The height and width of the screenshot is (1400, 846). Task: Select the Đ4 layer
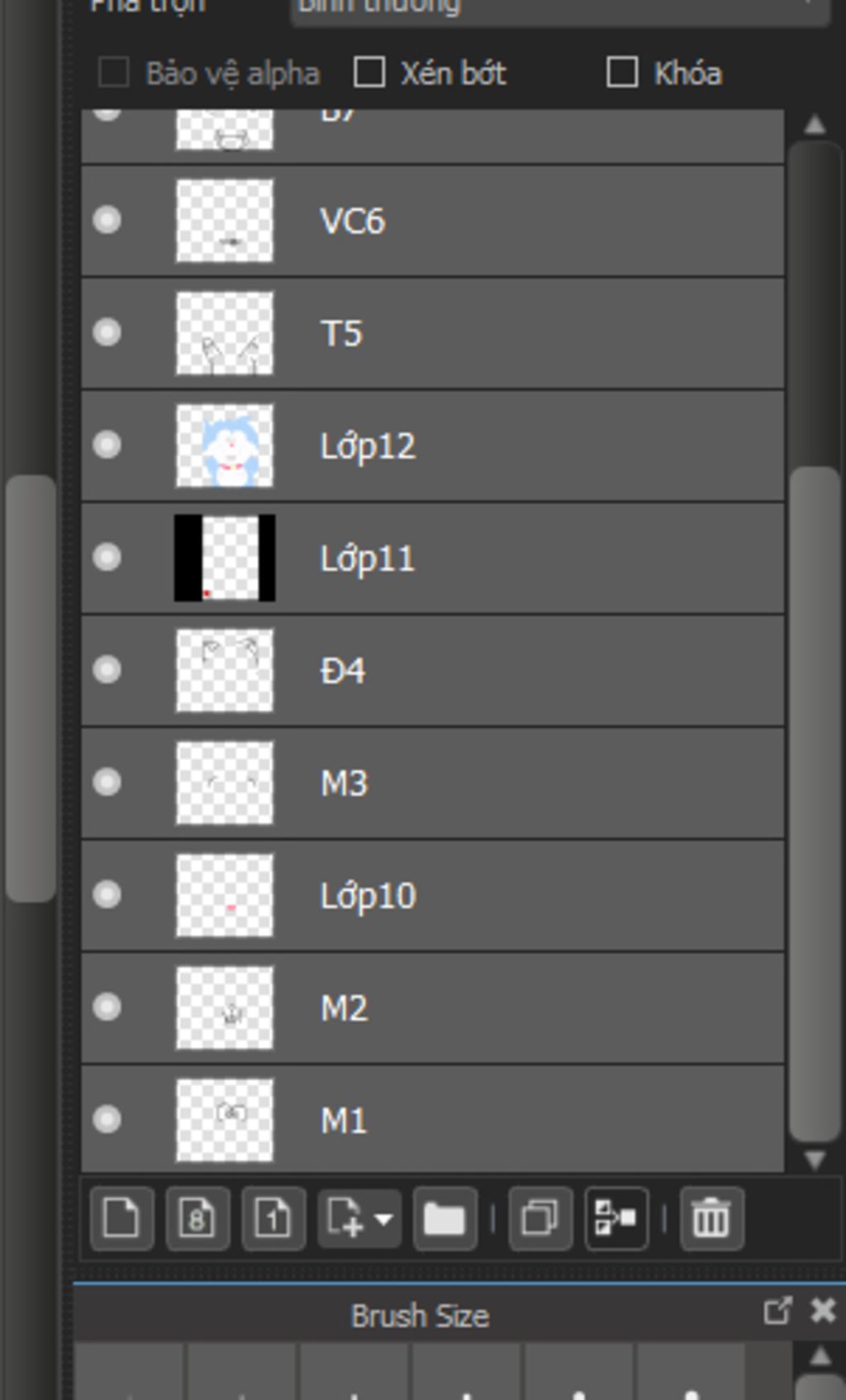[x=433, y=670]
